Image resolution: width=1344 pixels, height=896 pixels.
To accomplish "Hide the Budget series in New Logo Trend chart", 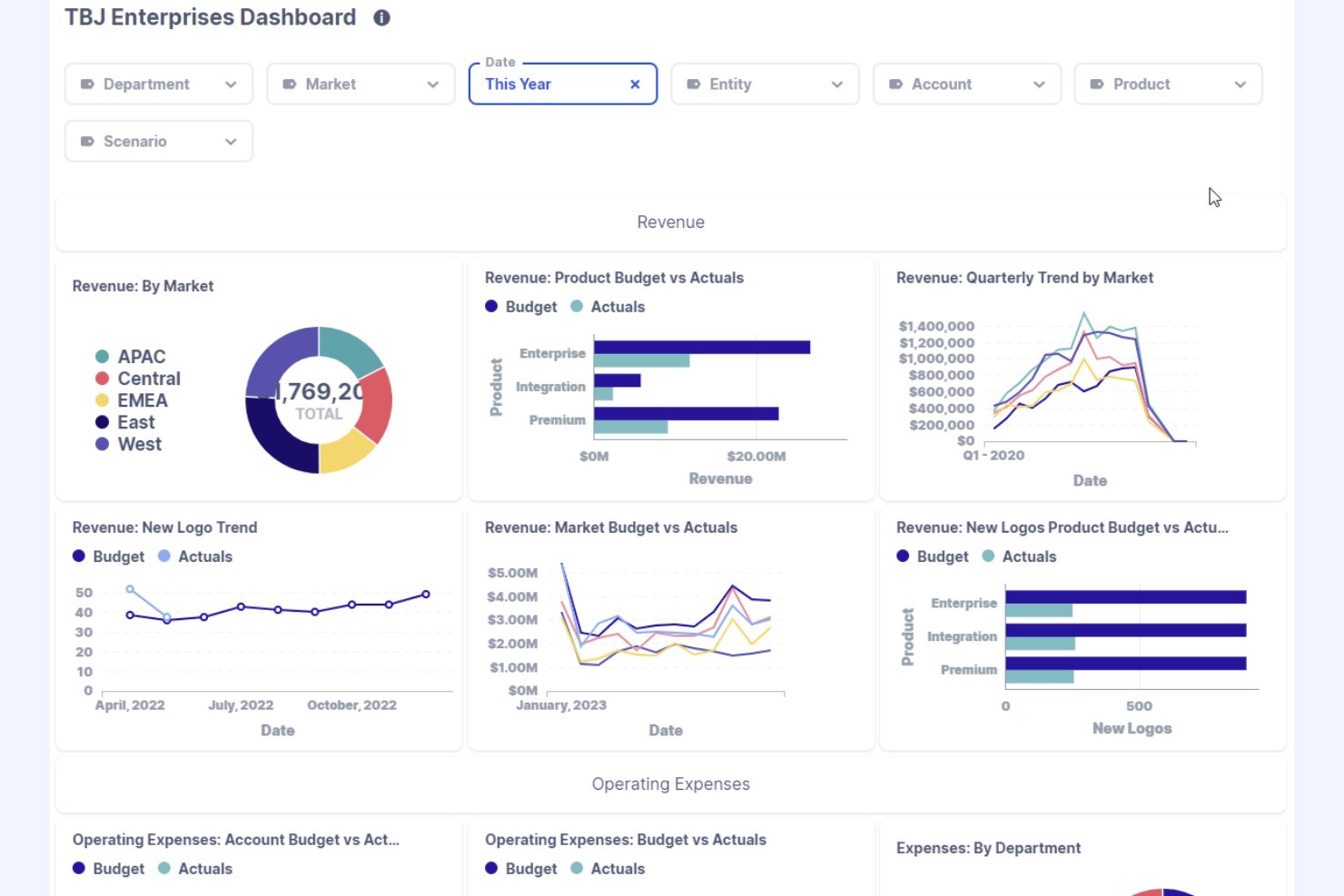I will coord(108,556).
